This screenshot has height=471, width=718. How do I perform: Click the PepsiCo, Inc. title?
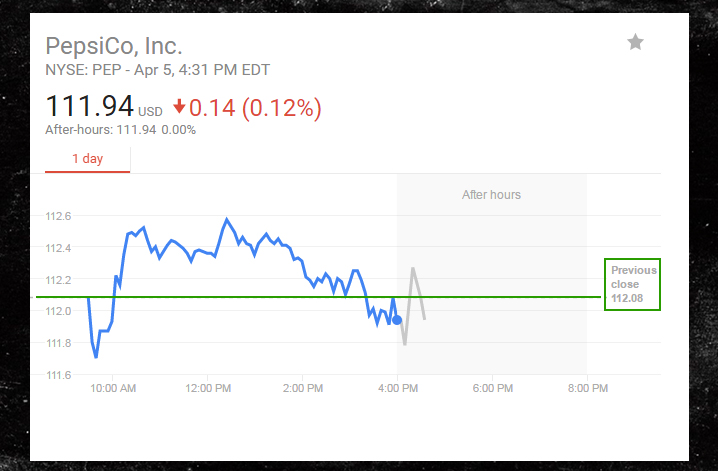[x=114, y=47]
